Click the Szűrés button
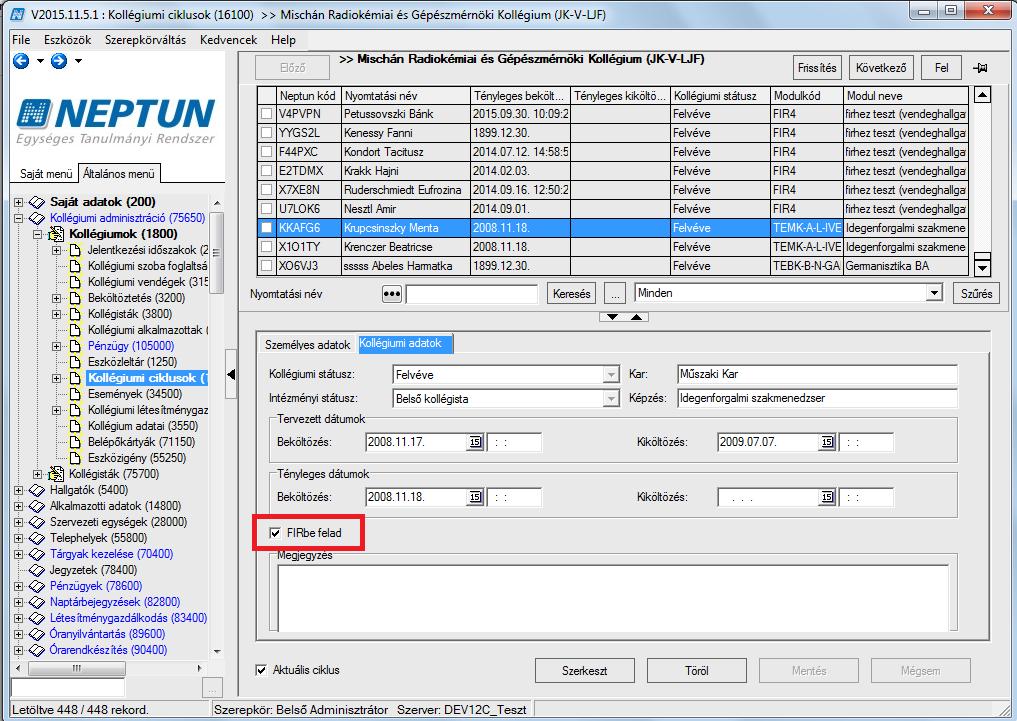The width and height of the screenshot is (1017, 721). click(x=976, y=294)
